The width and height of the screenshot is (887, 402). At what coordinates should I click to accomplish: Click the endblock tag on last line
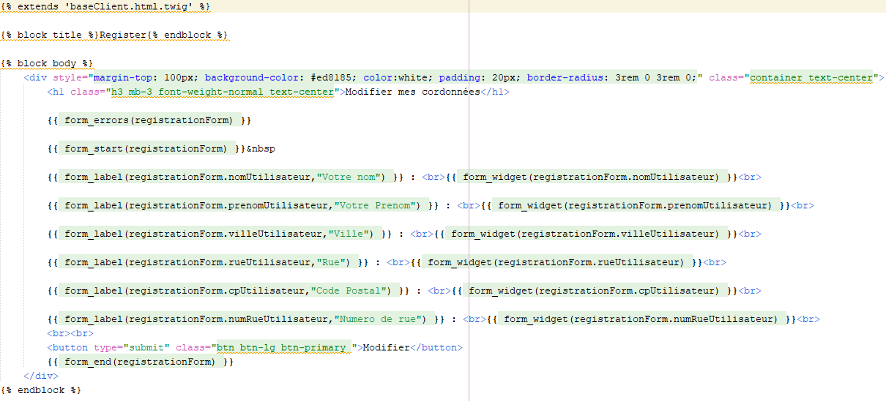click(41, 390)
